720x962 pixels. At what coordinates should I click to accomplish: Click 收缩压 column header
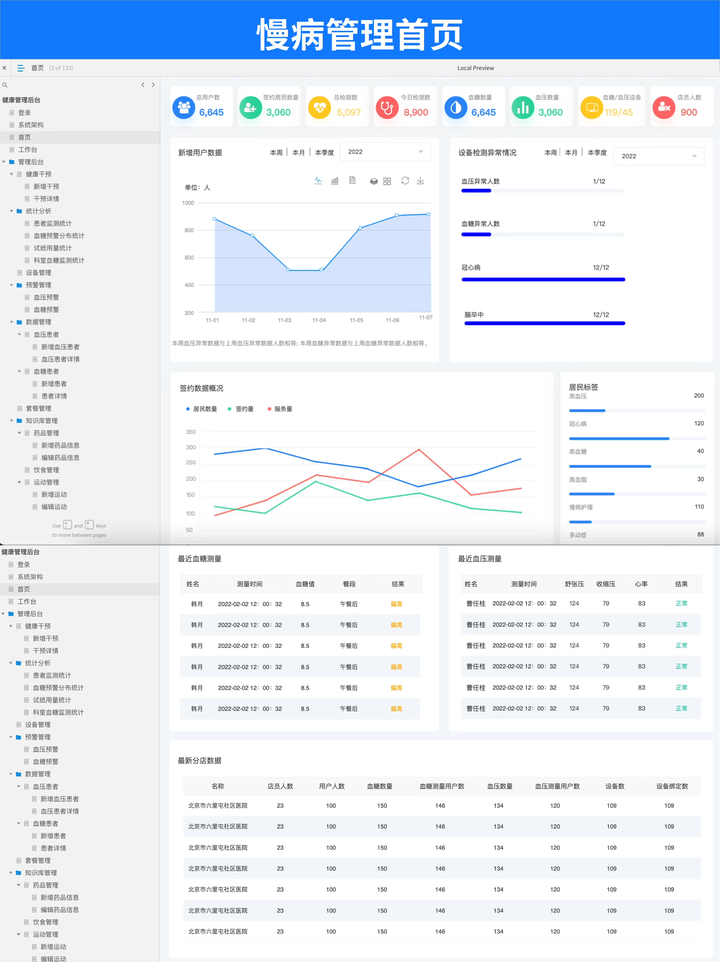point(606,584)
